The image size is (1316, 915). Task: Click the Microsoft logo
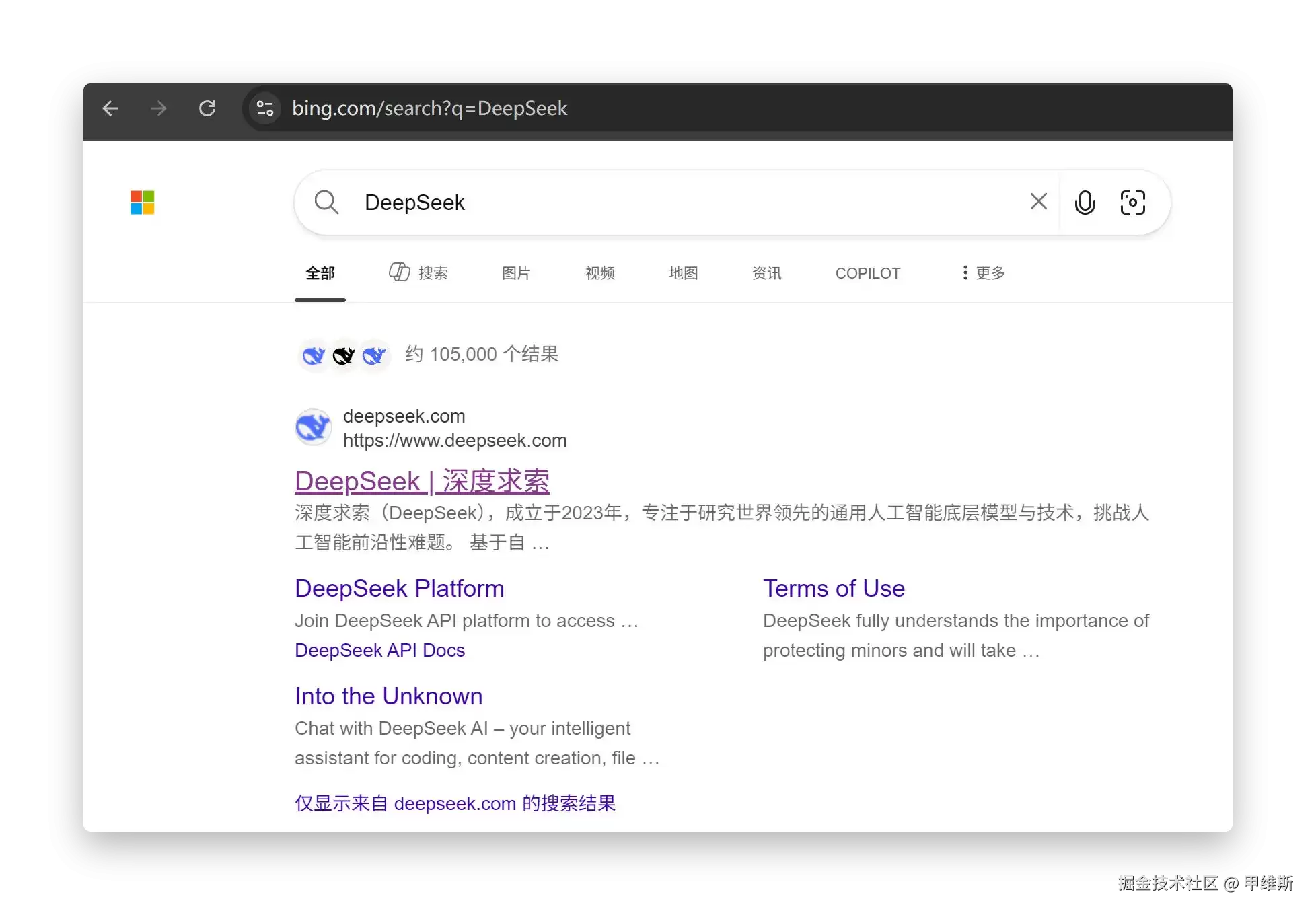142,203
